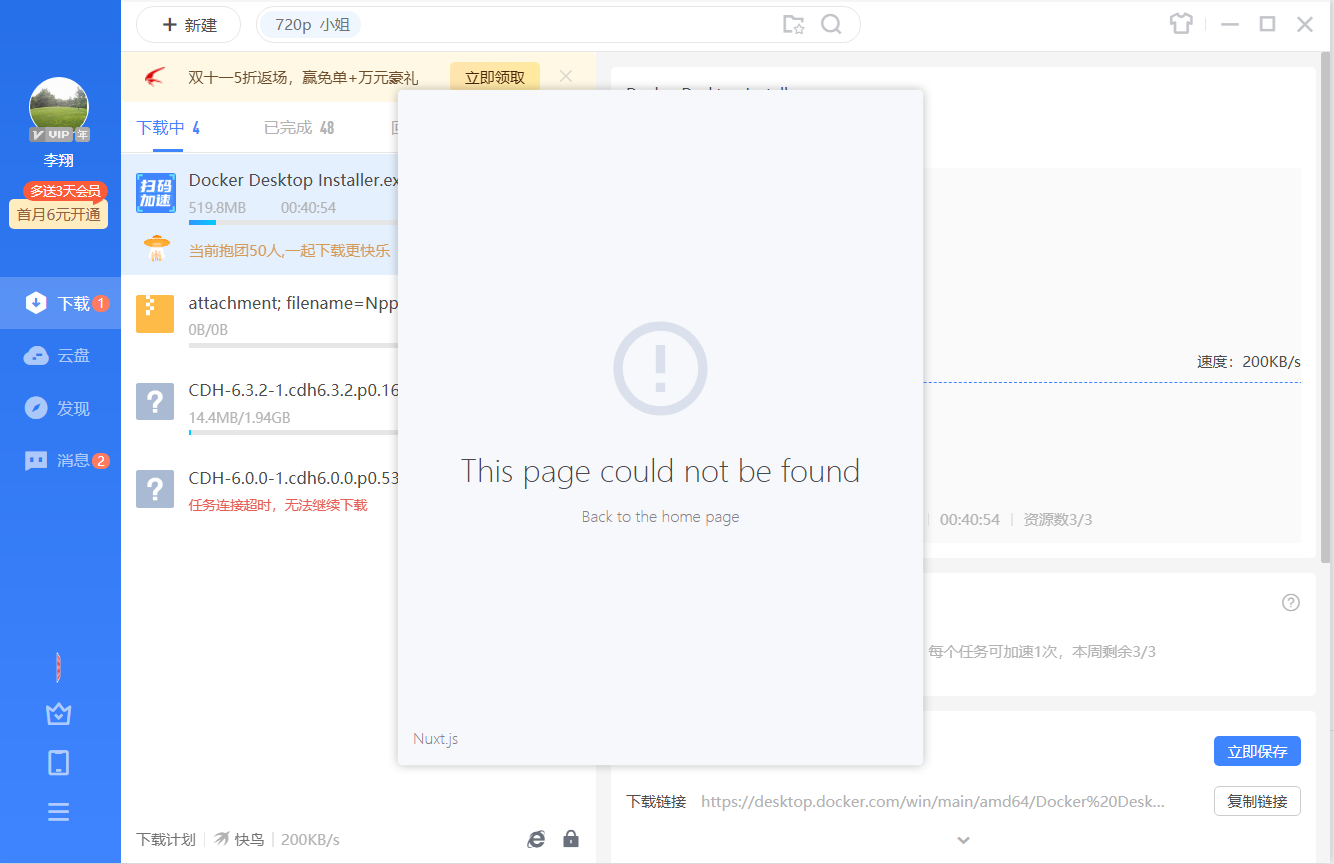The width and height of the screenshot is (1334, 864).
Task: Expand details with the bottom chevron arrow
Action: [x=963, y=840]
